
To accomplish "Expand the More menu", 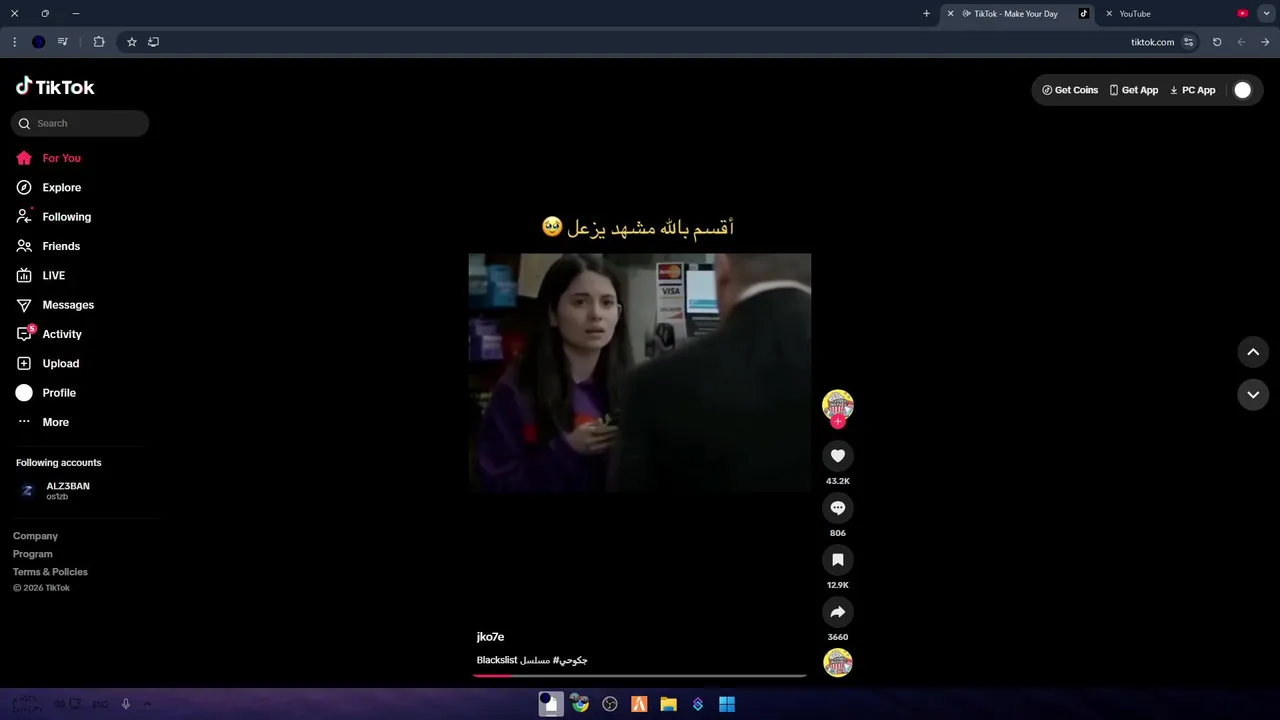I will [42, 422].
